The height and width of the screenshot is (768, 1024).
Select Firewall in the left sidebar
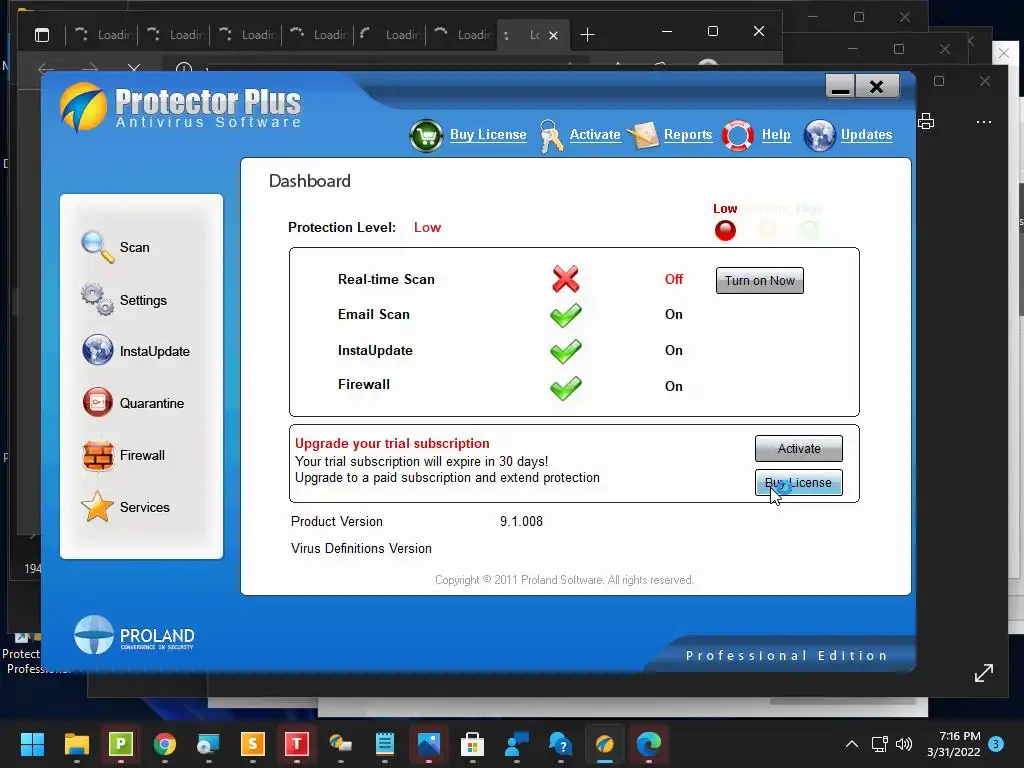pos(142,455)
